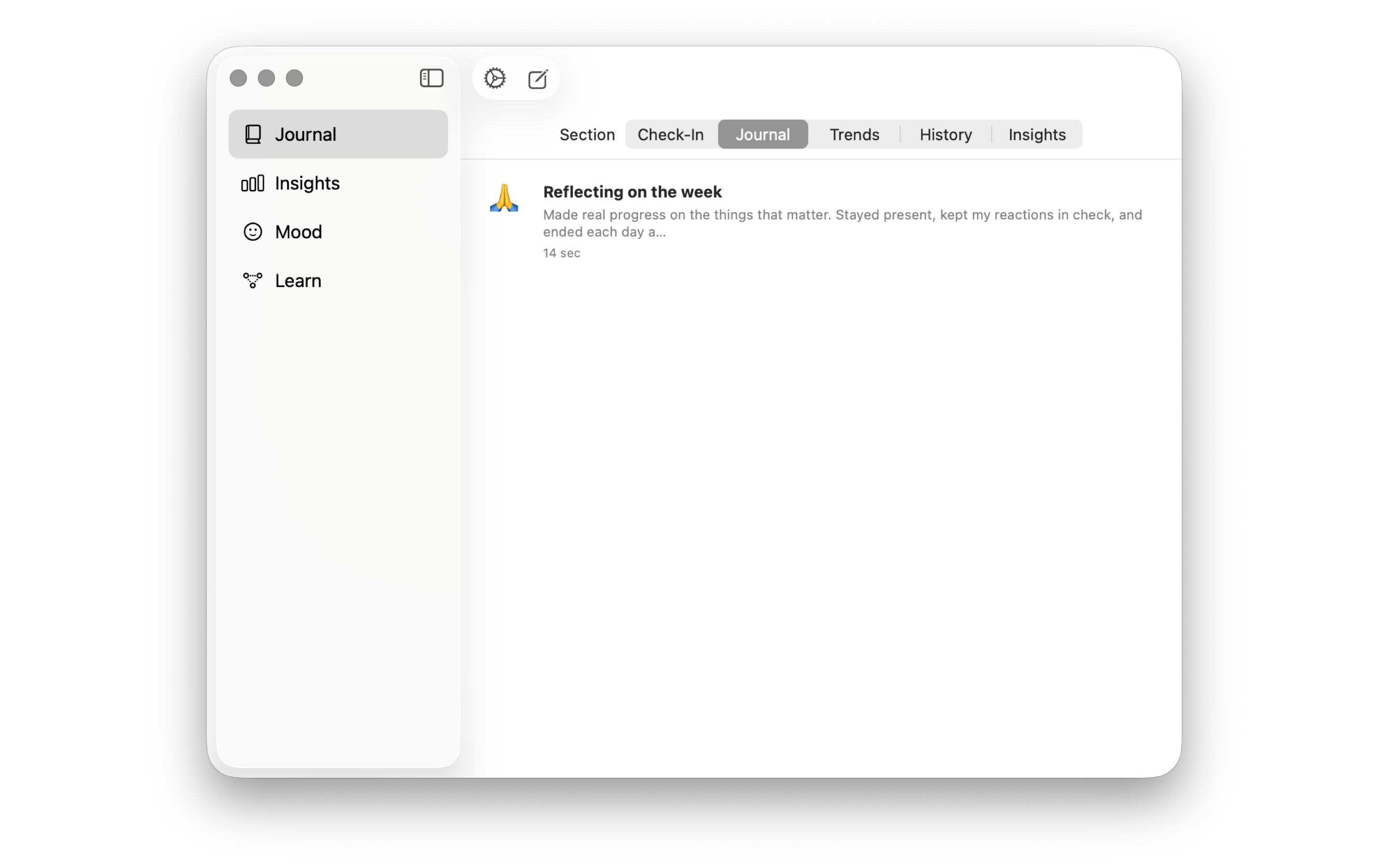Click the 'Section' label
Screen dimensions: 1389x868
click(586, 135)
